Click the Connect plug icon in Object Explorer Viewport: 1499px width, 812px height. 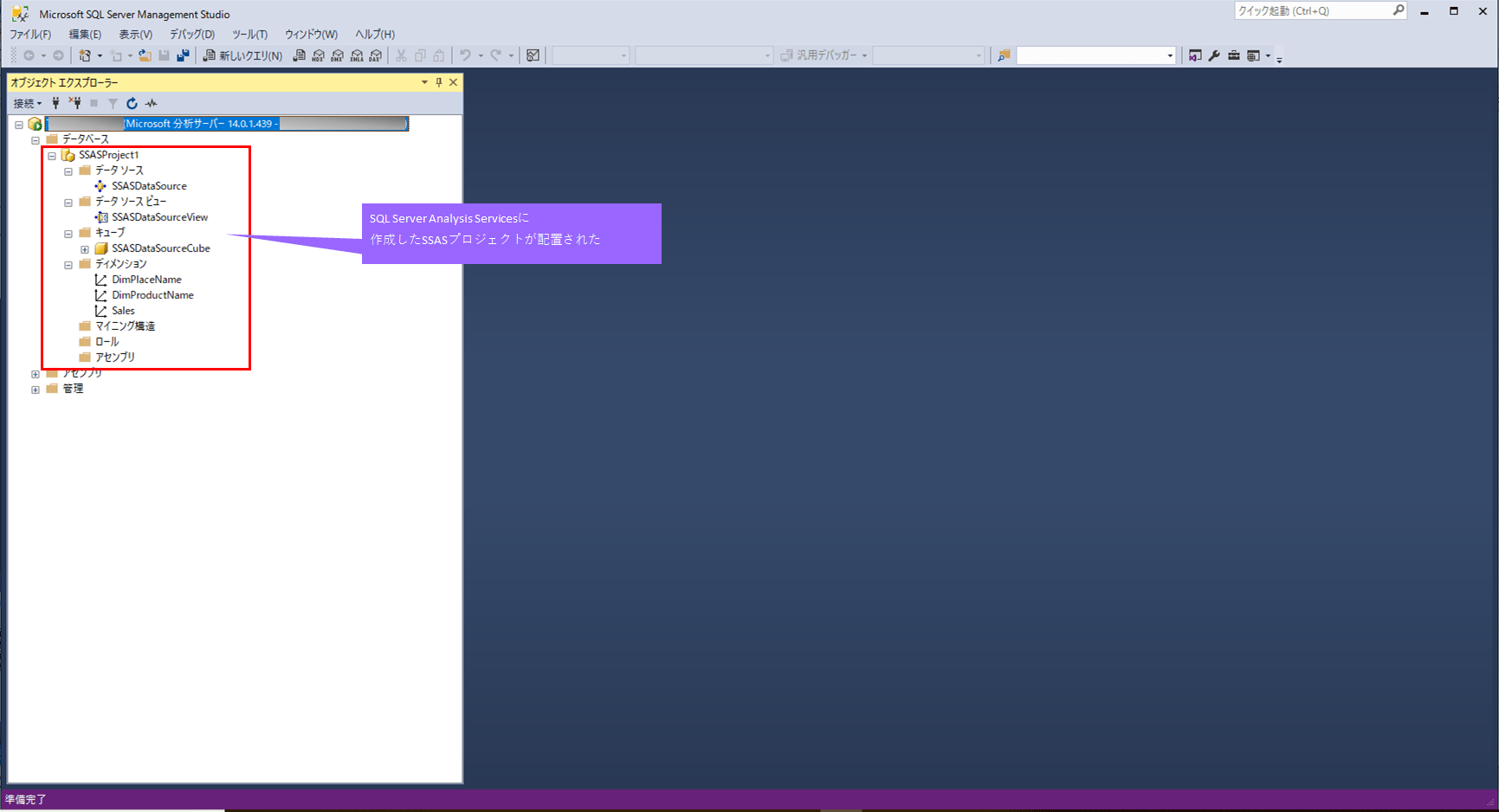click(55, 103)
